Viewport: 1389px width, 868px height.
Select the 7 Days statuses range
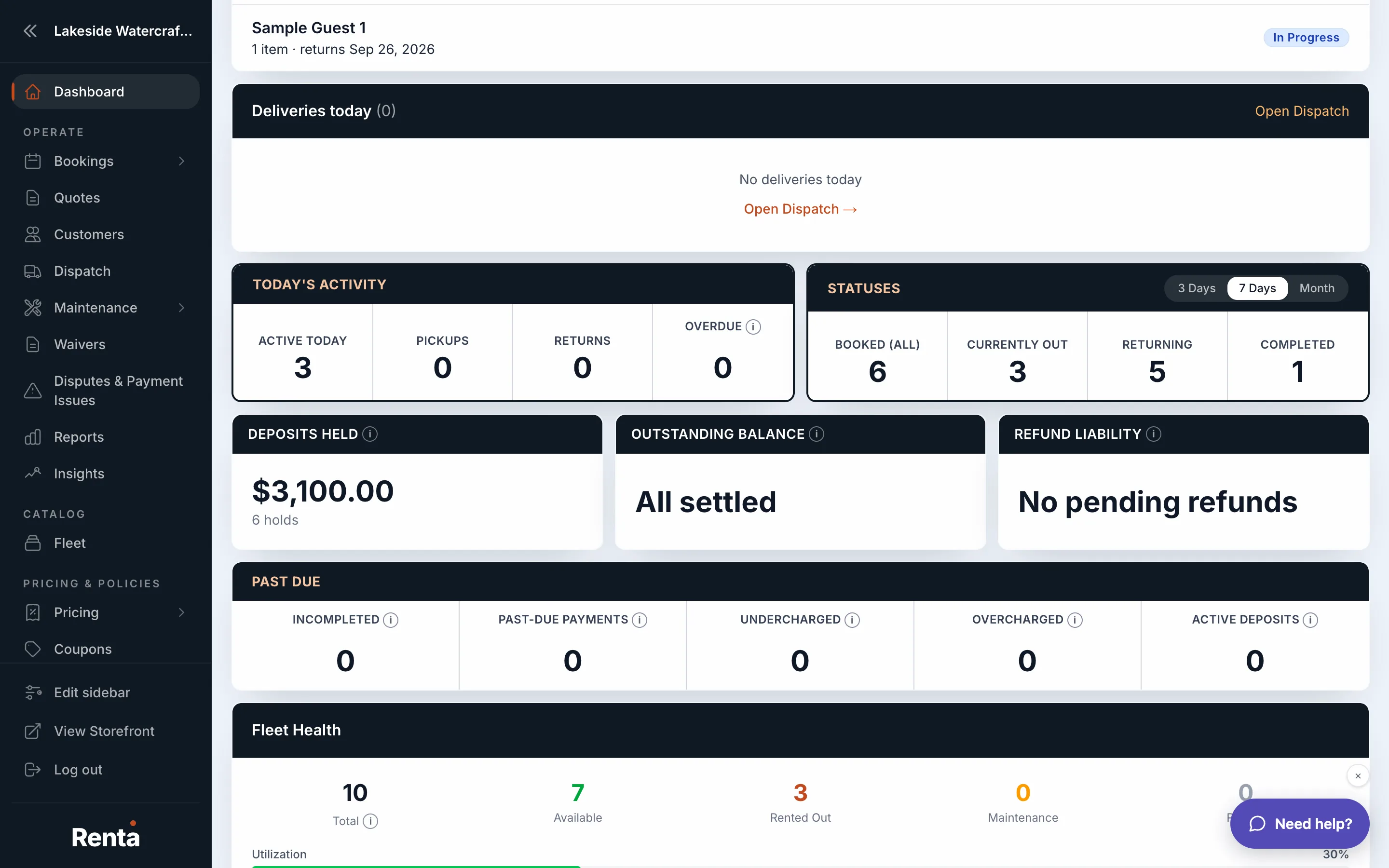click(x=1257, y=288)
